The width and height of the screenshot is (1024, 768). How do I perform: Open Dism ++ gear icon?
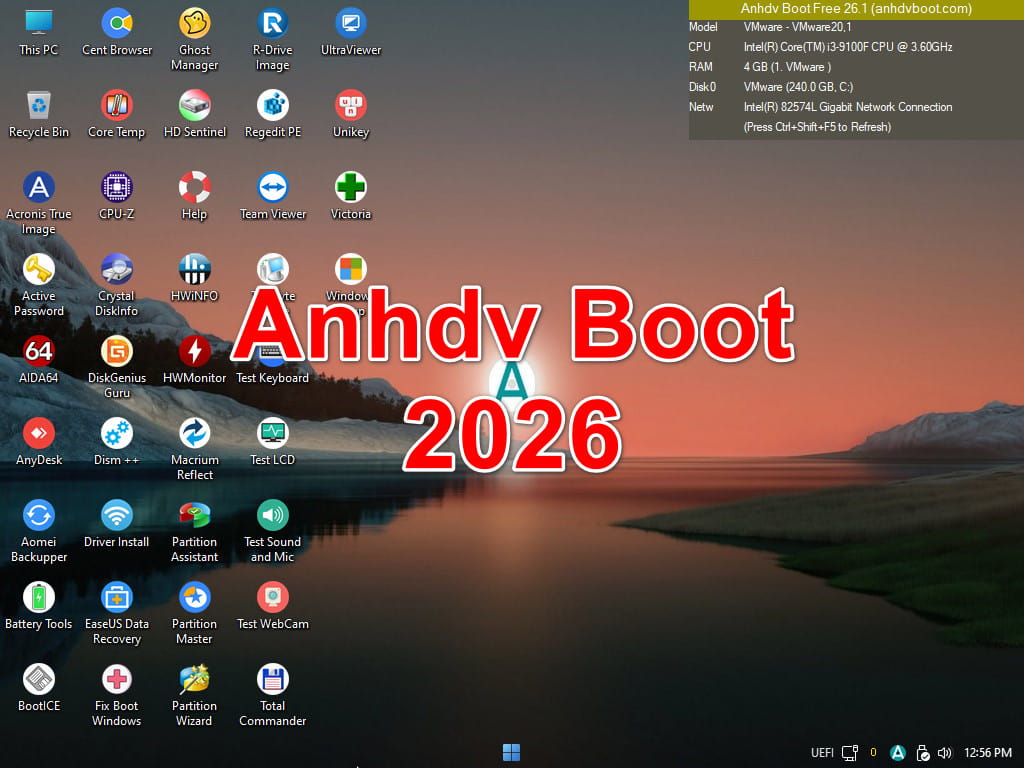point(117,441)
